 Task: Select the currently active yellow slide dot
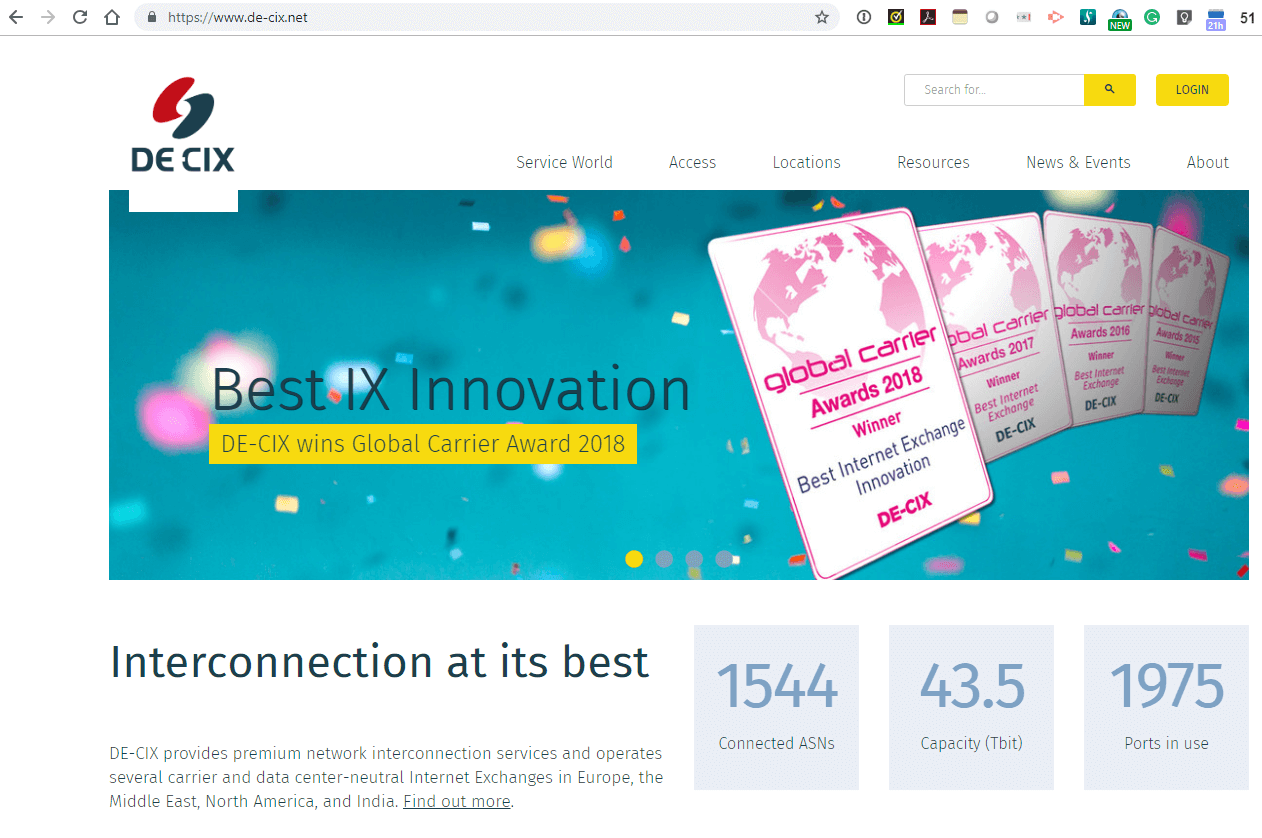634,559
